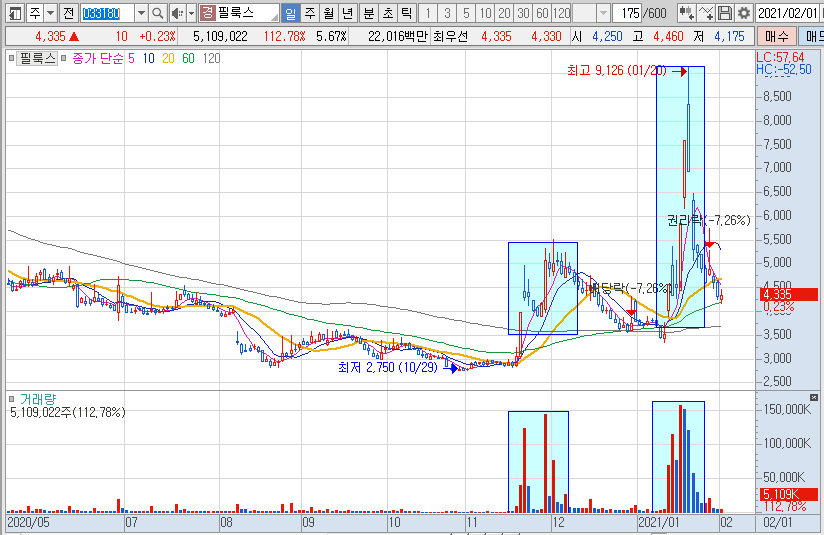Open the dropdown next to speaker icon
The image size is (824, 535).
[190, 14]
